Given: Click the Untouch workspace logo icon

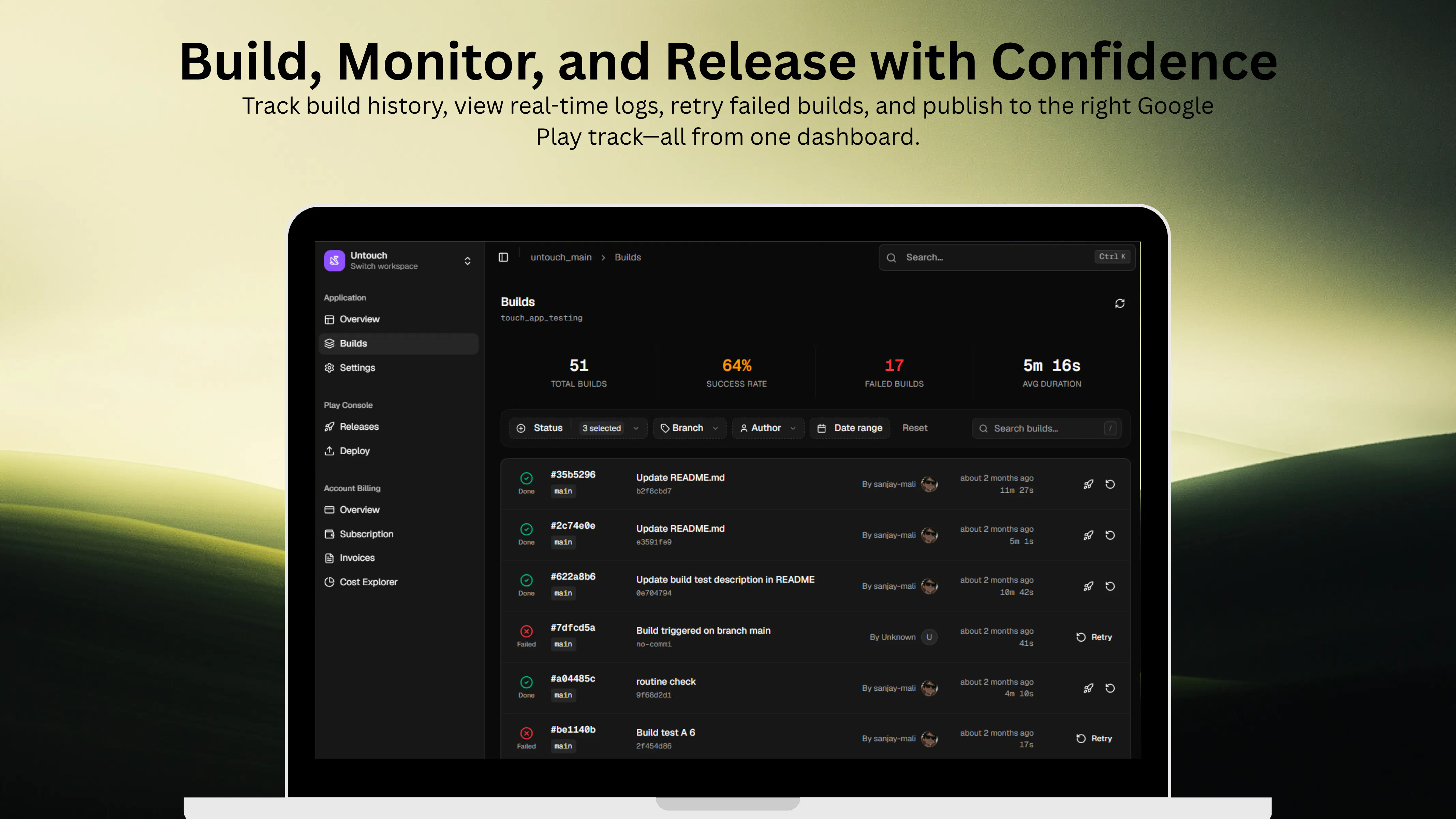Looking at the screenshot, I should point(334,260).
